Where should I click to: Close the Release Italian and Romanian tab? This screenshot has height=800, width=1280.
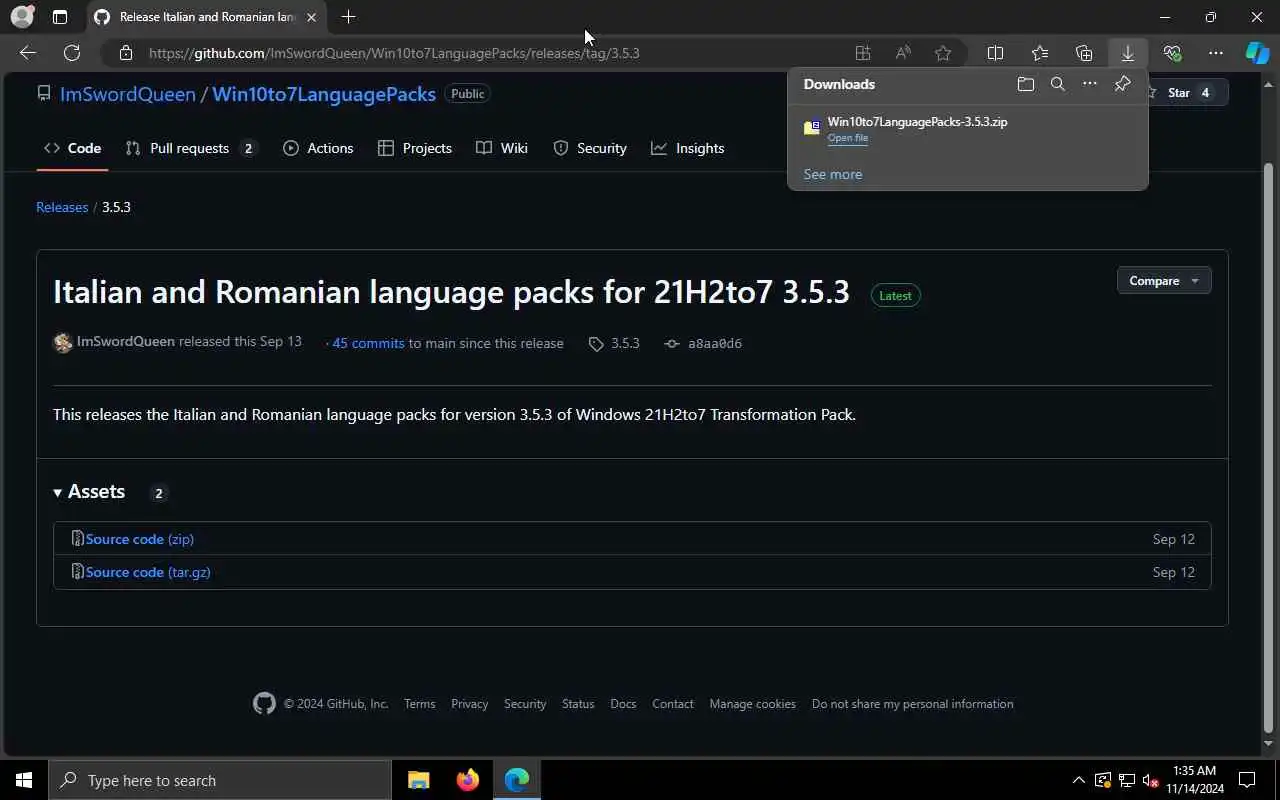[312, 17]
